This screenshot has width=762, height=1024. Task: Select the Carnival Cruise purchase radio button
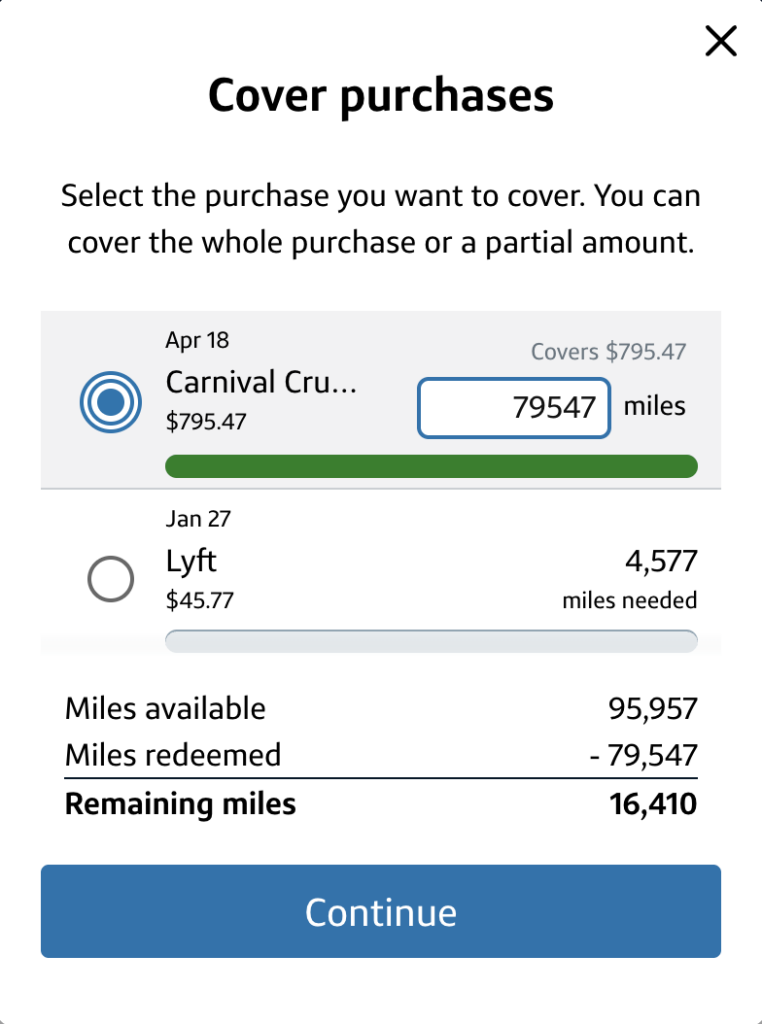(111, 402)
